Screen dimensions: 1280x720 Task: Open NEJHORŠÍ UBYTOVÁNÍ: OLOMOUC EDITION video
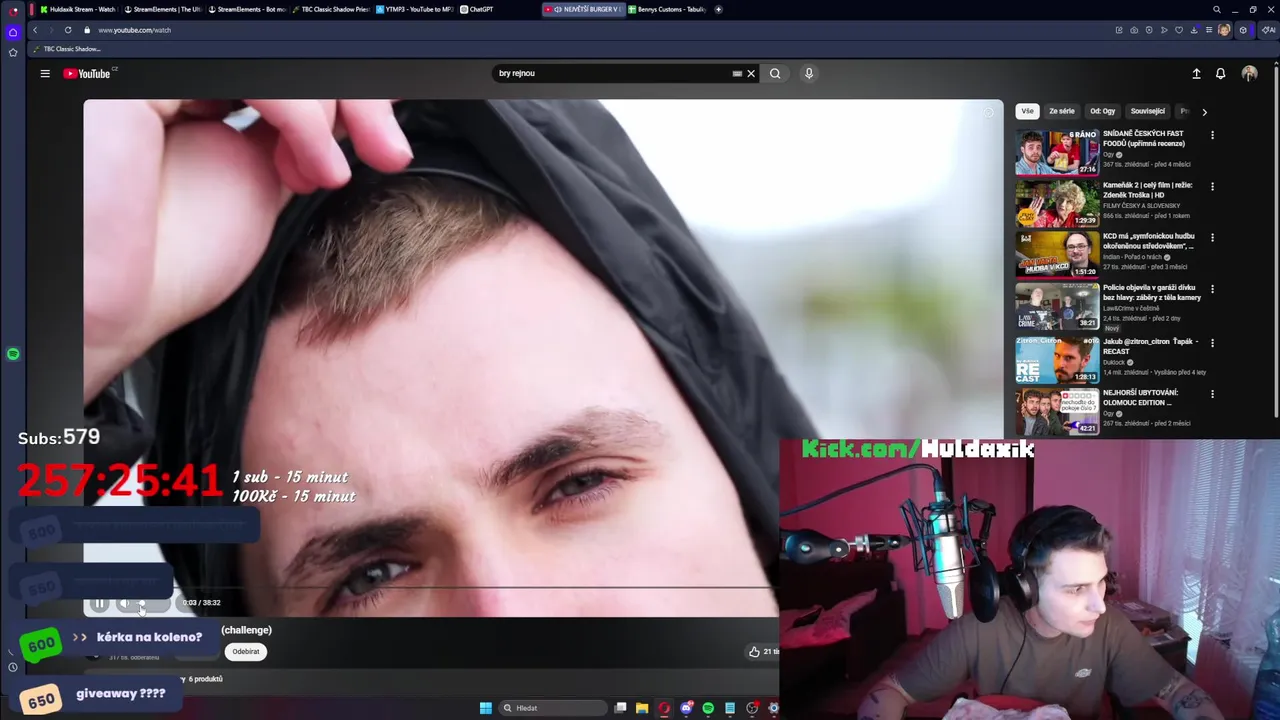[x=1141, y=397]
